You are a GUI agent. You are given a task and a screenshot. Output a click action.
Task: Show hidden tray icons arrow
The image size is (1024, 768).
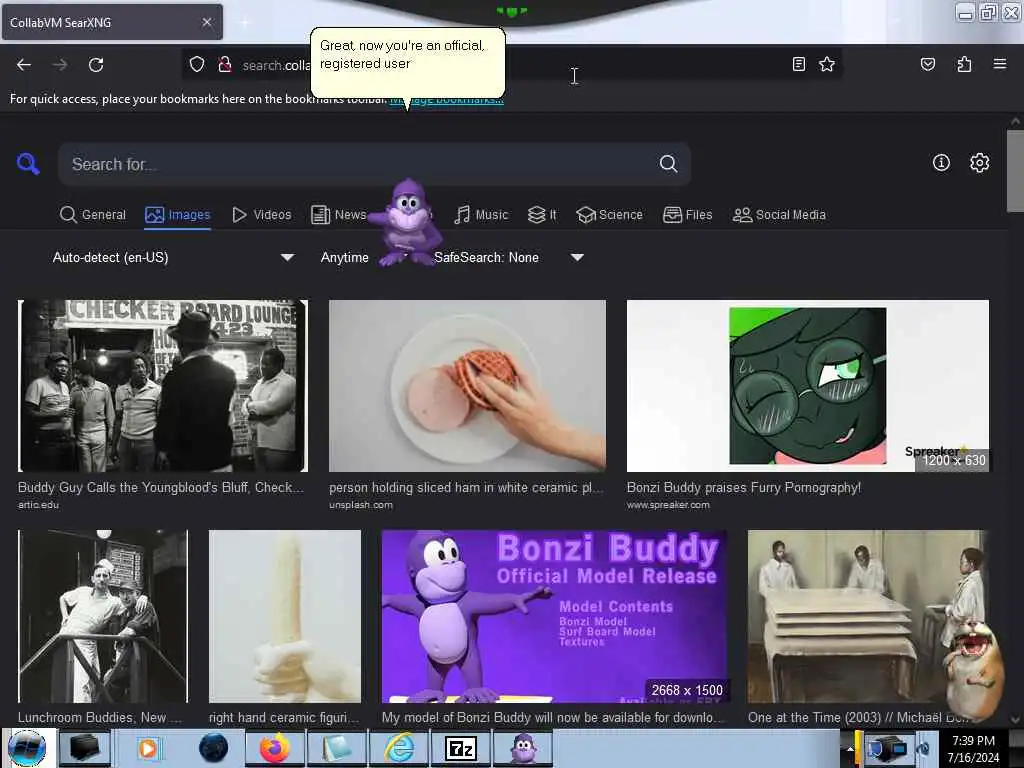coord(850,748)
